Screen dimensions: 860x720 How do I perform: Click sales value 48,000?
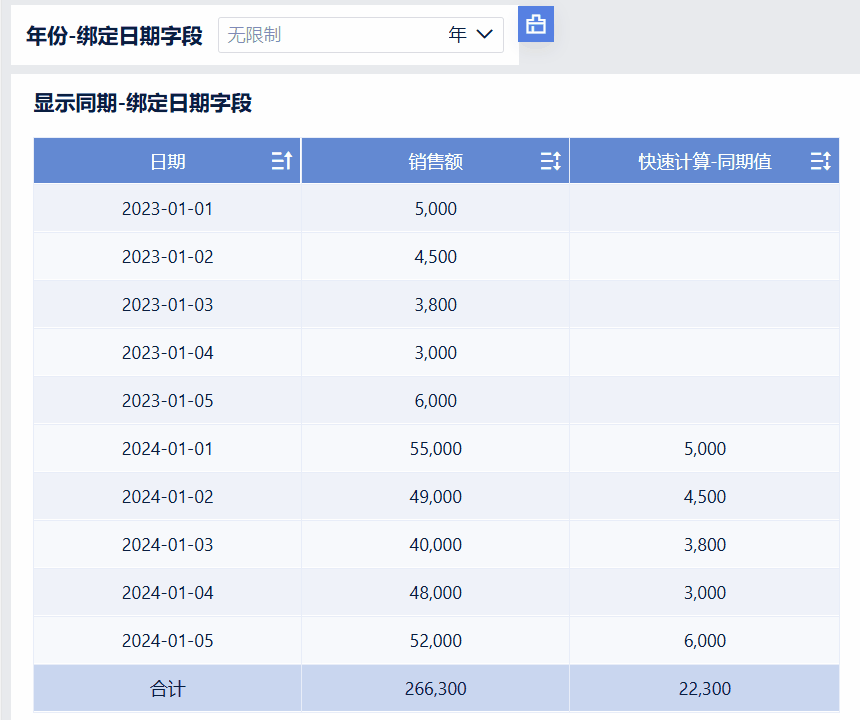(435, 592)
